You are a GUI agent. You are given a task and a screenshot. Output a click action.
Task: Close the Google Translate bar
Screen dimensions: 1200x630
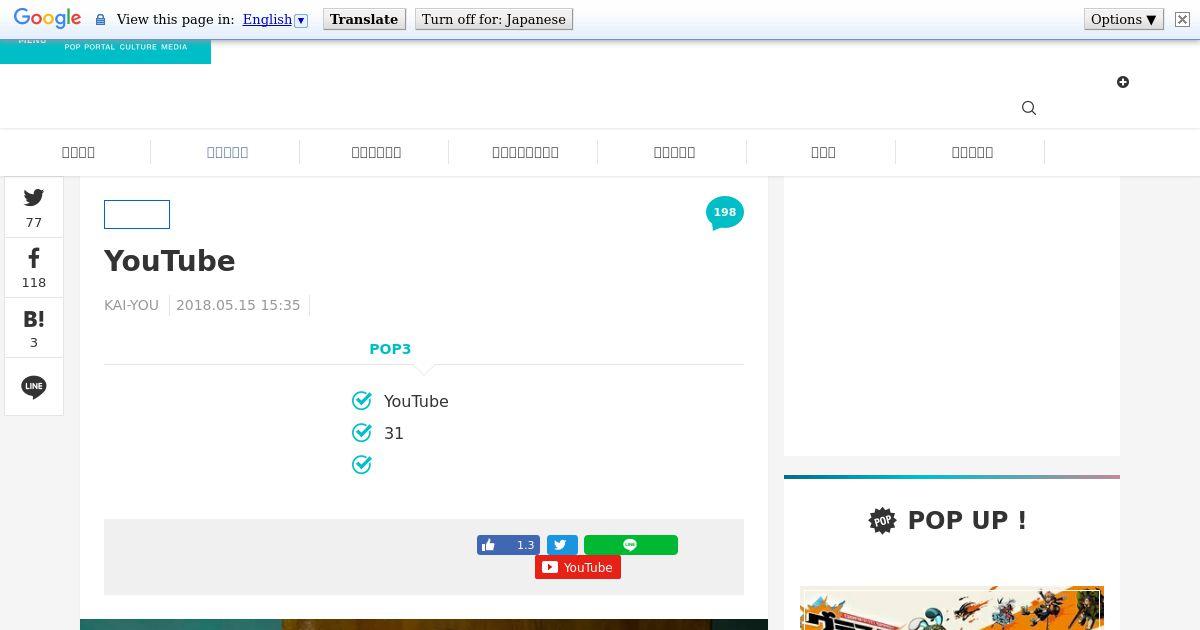coord(1182,19)
